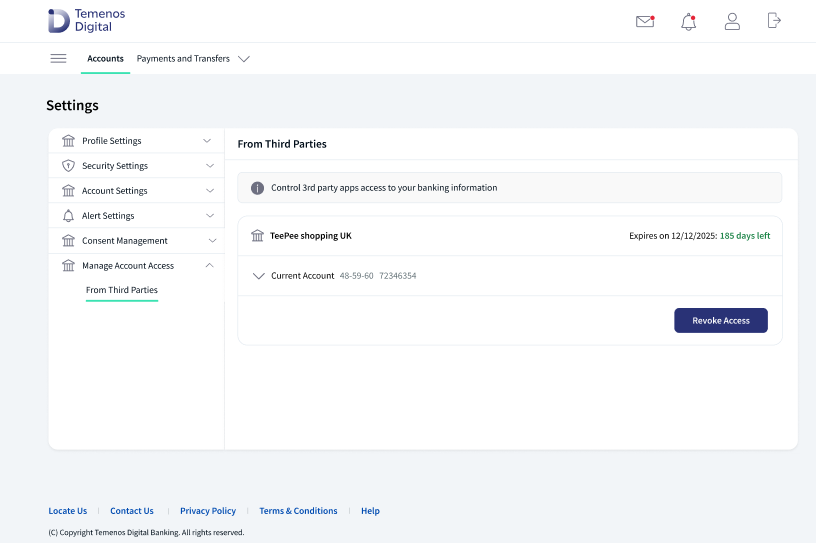The image size is (816, 543).
Task: Click the From Third Parties heading
Action: tap(282, 144)
